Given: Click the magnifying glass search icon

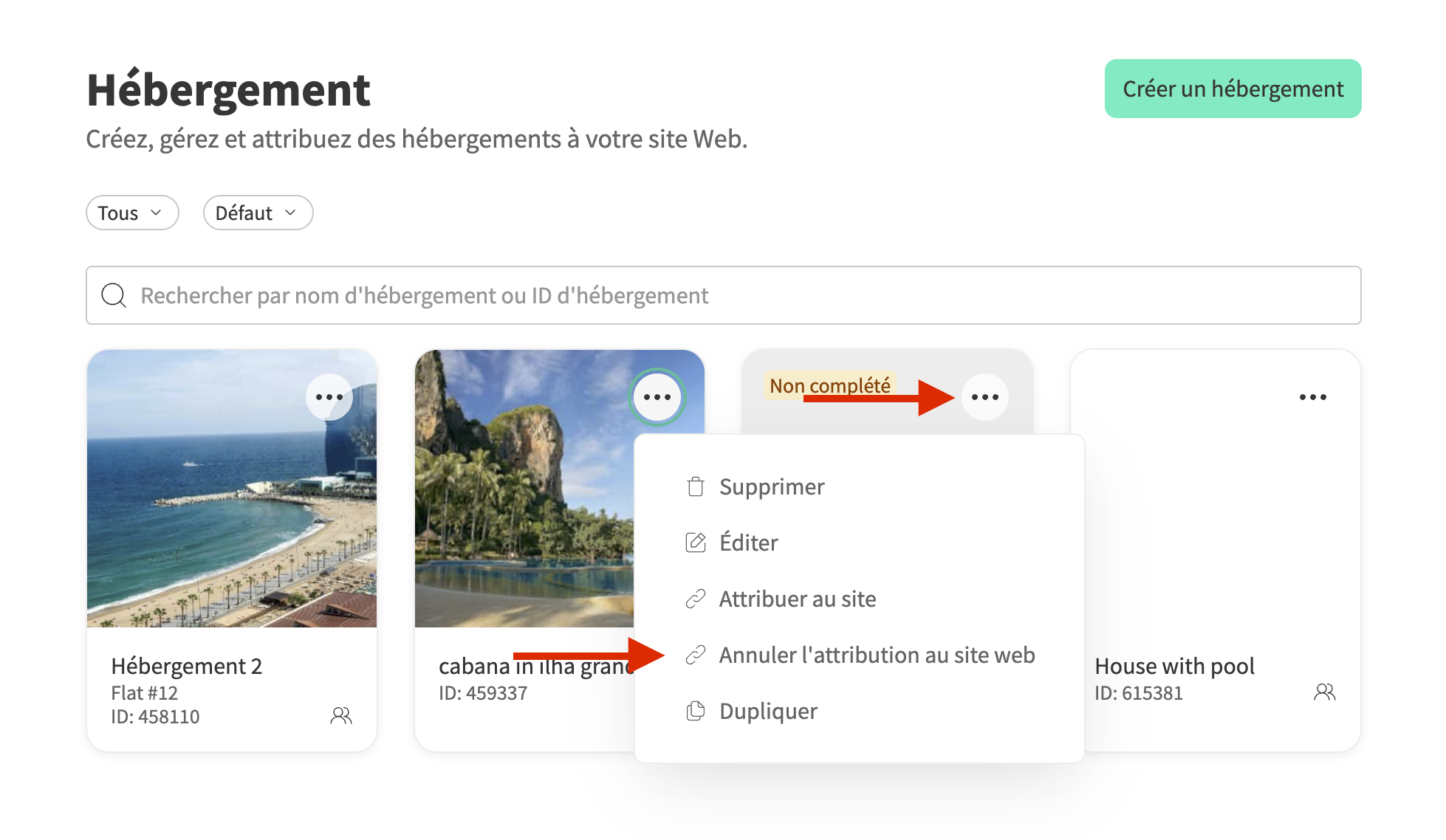Looking at the screenshot, I should pyautogui.click(x=114, y=295).
